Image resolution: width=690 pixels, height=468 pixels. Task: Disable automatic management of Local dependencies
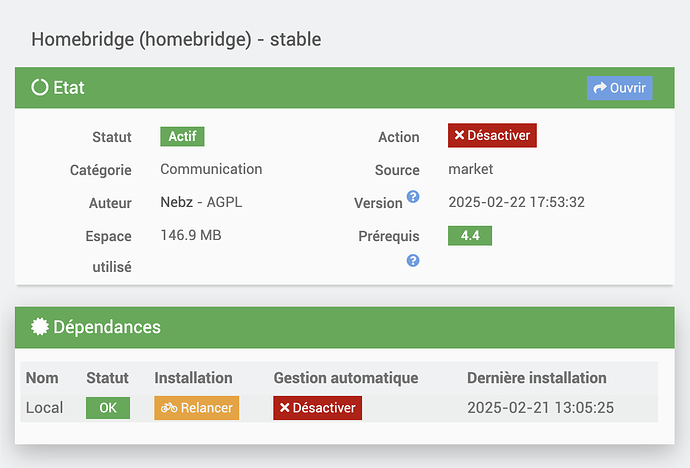[317, 408]
